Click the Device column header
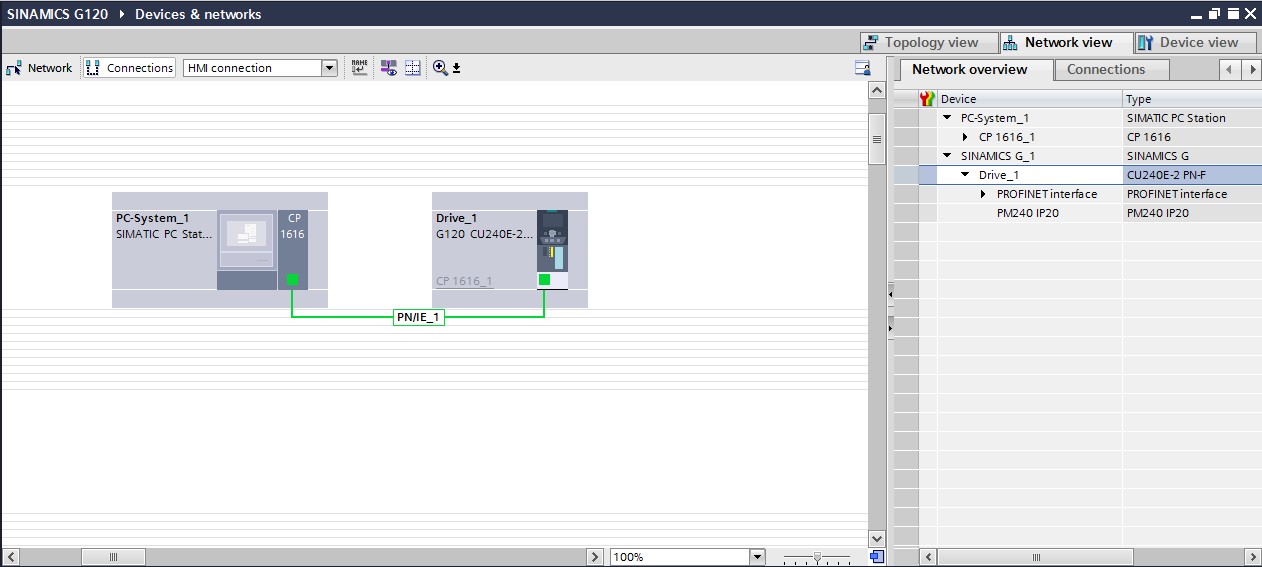 (x=1030, y=99)
